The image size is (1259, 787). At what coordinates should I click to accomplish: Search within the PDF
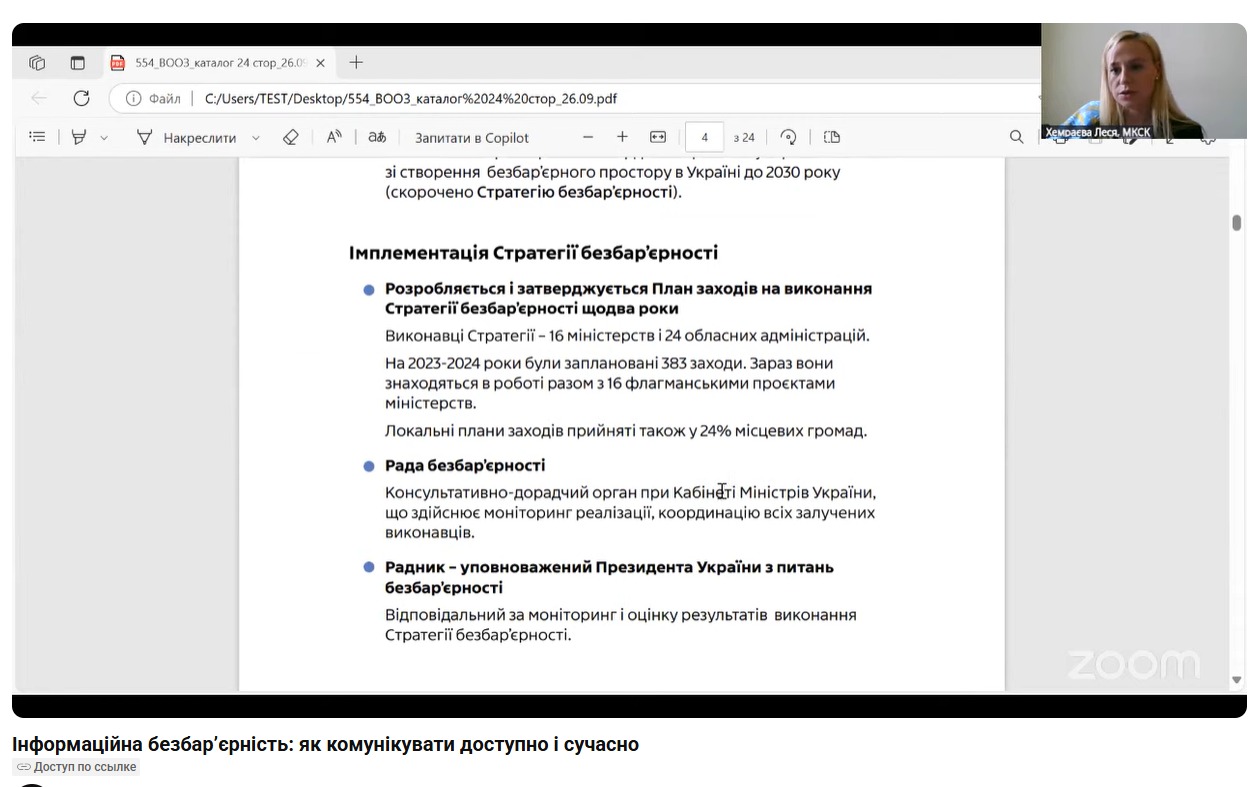[x=1016, y=137]
